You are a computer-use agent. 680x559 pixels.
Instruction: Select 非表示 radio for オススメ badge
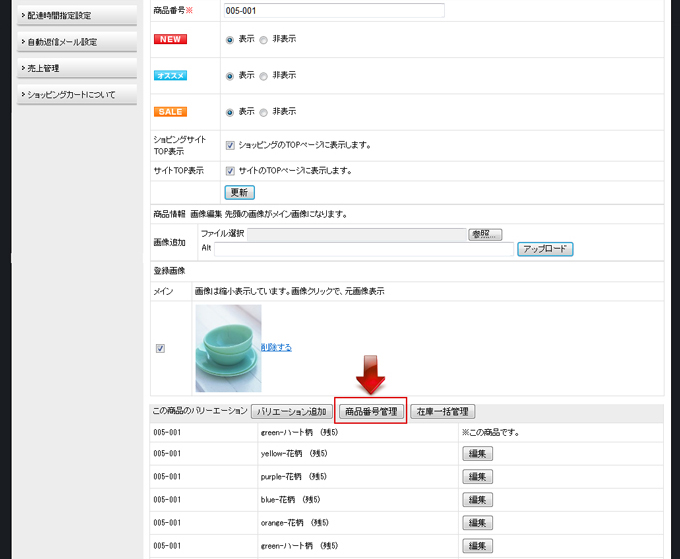(264, 76)
